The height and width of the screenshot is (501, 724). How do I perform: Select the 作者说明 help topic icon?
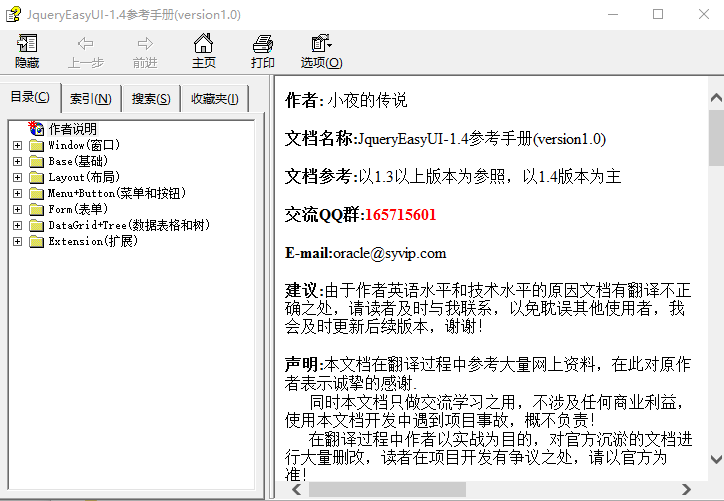click(x=37, y=129)
